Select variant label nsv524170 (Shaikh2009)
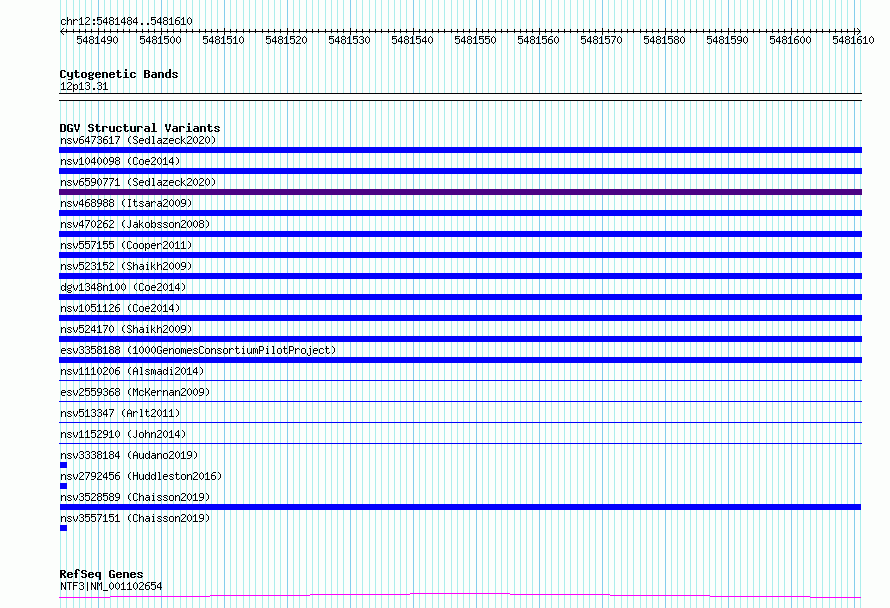The image size is (890, 608). [x=126, y=329]
